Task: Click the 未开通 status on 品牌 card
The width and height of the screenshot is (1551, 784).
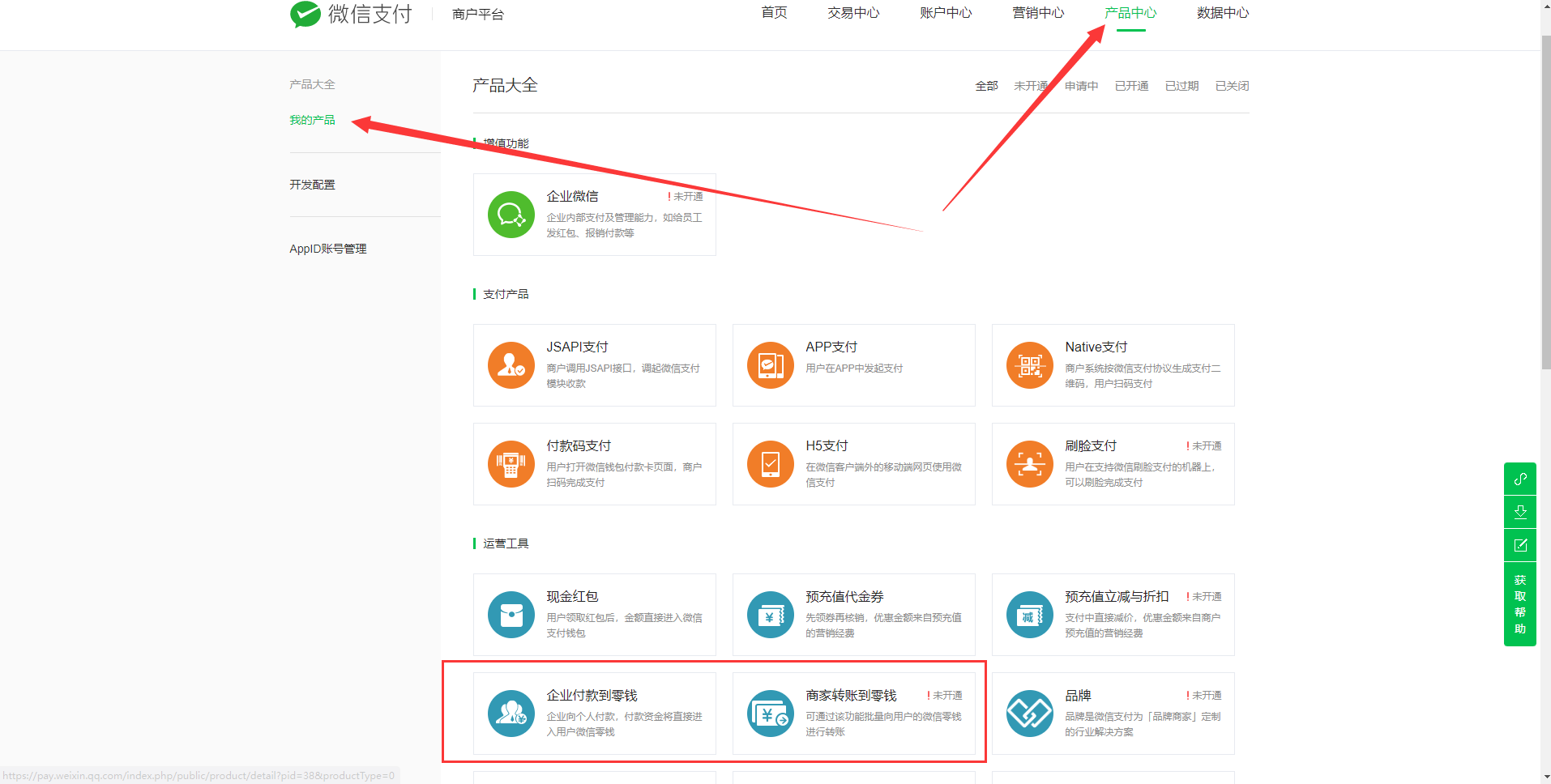Action: [1204, 695]
